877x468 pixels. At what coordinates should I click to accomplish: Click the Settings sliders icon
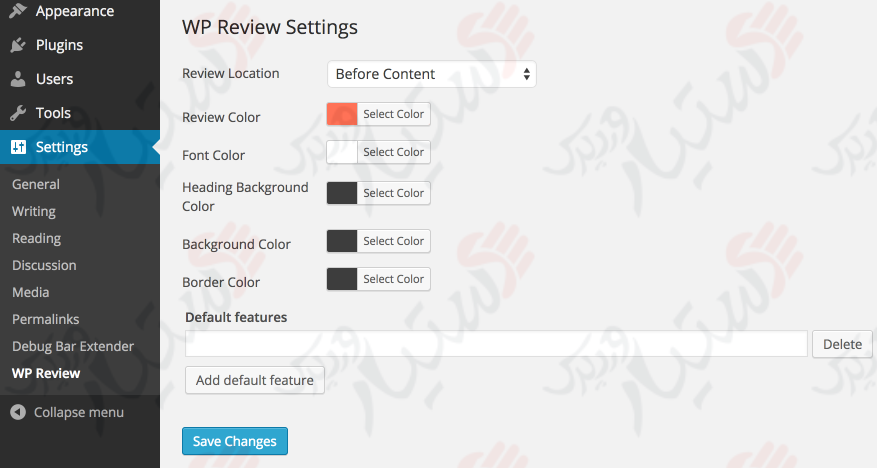[x=18, y=147]
